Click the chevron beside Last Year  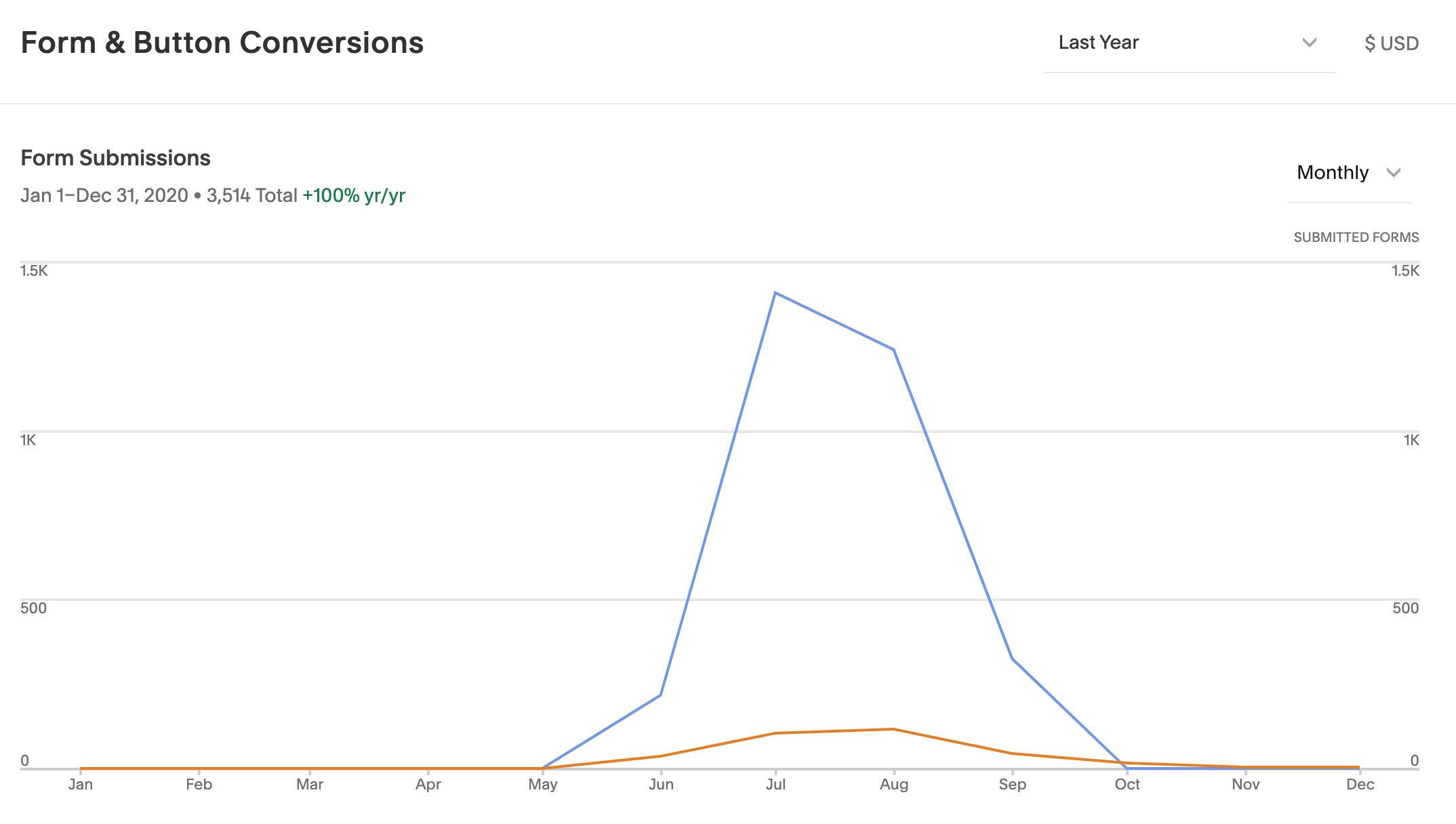point(1309,43)
